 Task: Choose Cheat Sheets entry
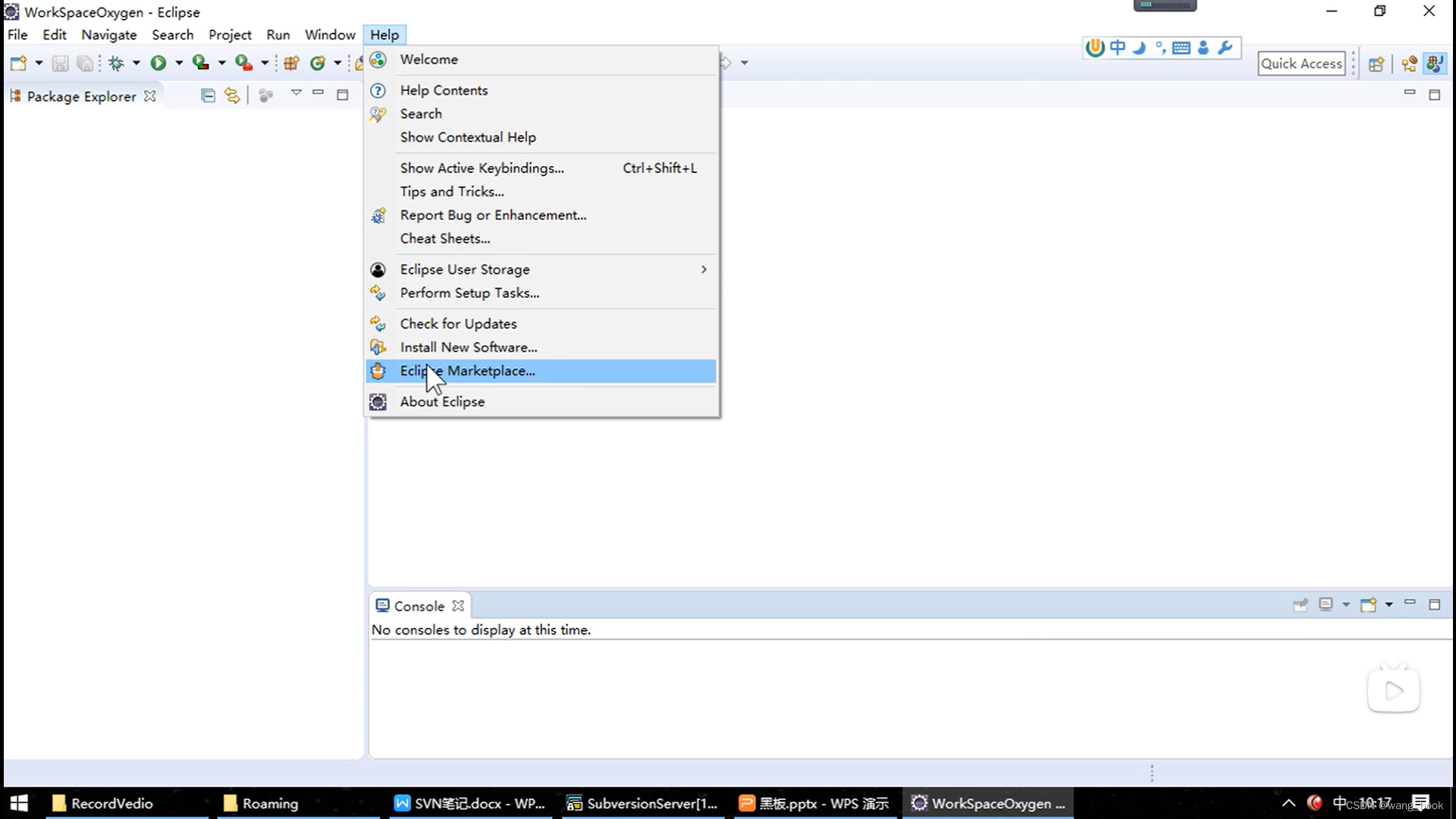[x=541, y=239]
